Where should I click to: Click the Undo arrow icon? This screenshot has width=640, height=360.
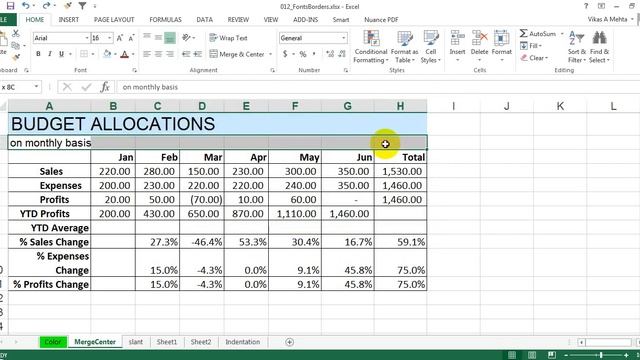click(26, 6)
